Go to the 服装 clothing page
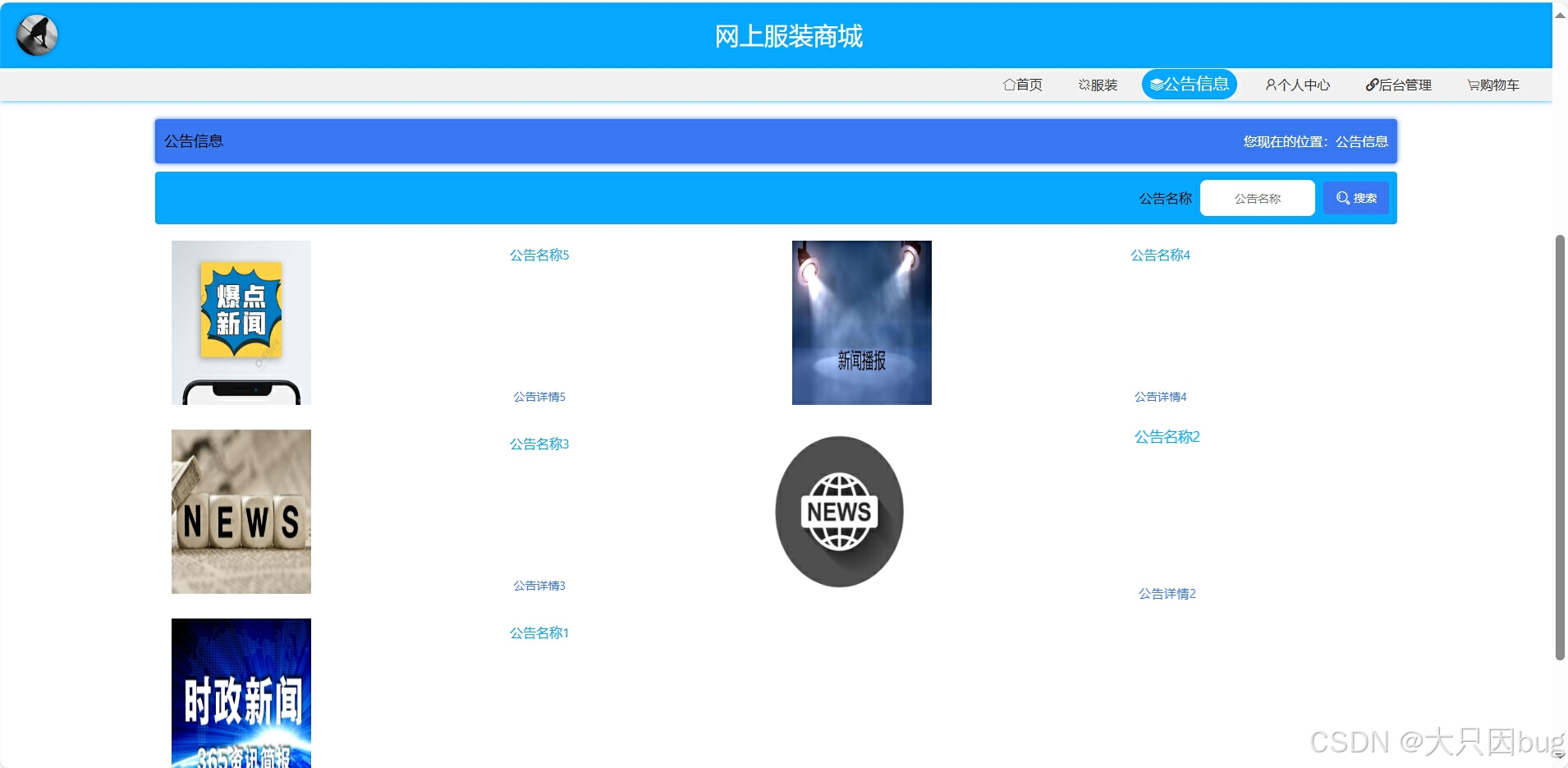This screenshot has width=1568, height=768. 1098,85
